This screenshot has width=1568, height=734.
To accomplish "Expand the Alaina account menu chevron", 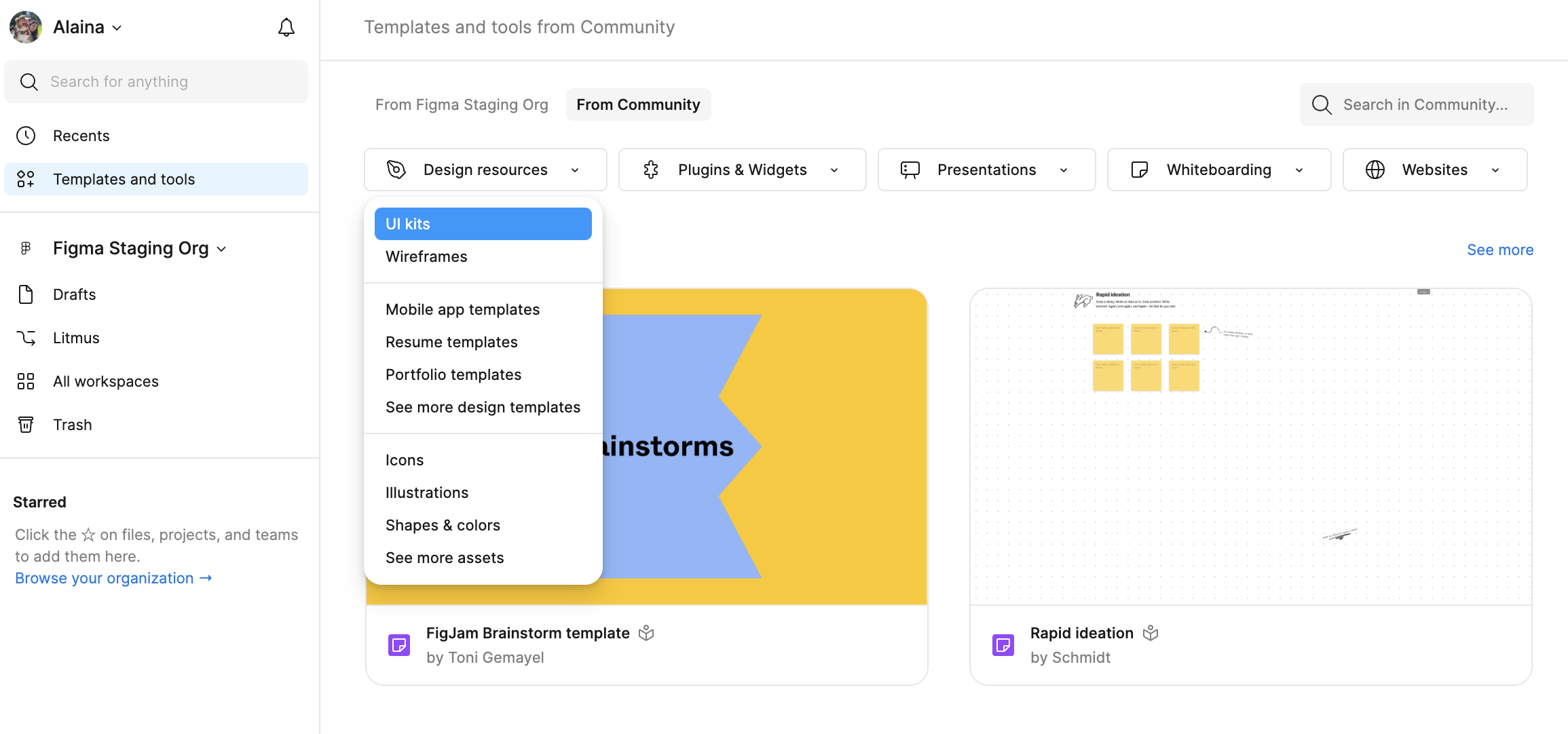I will coord(117,28).
